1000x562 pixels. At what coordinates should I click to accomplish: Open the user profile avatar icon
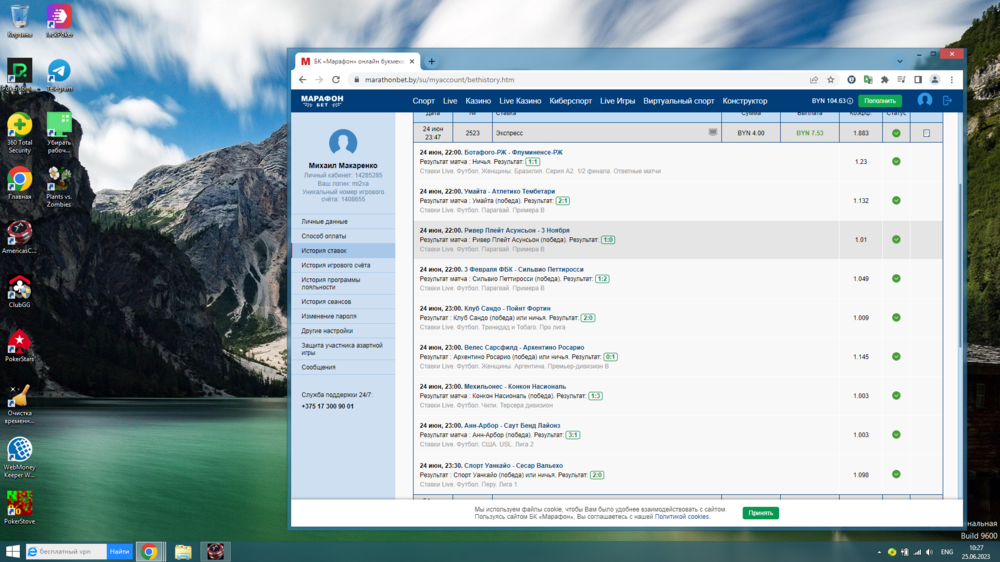[x=925, y=101]
